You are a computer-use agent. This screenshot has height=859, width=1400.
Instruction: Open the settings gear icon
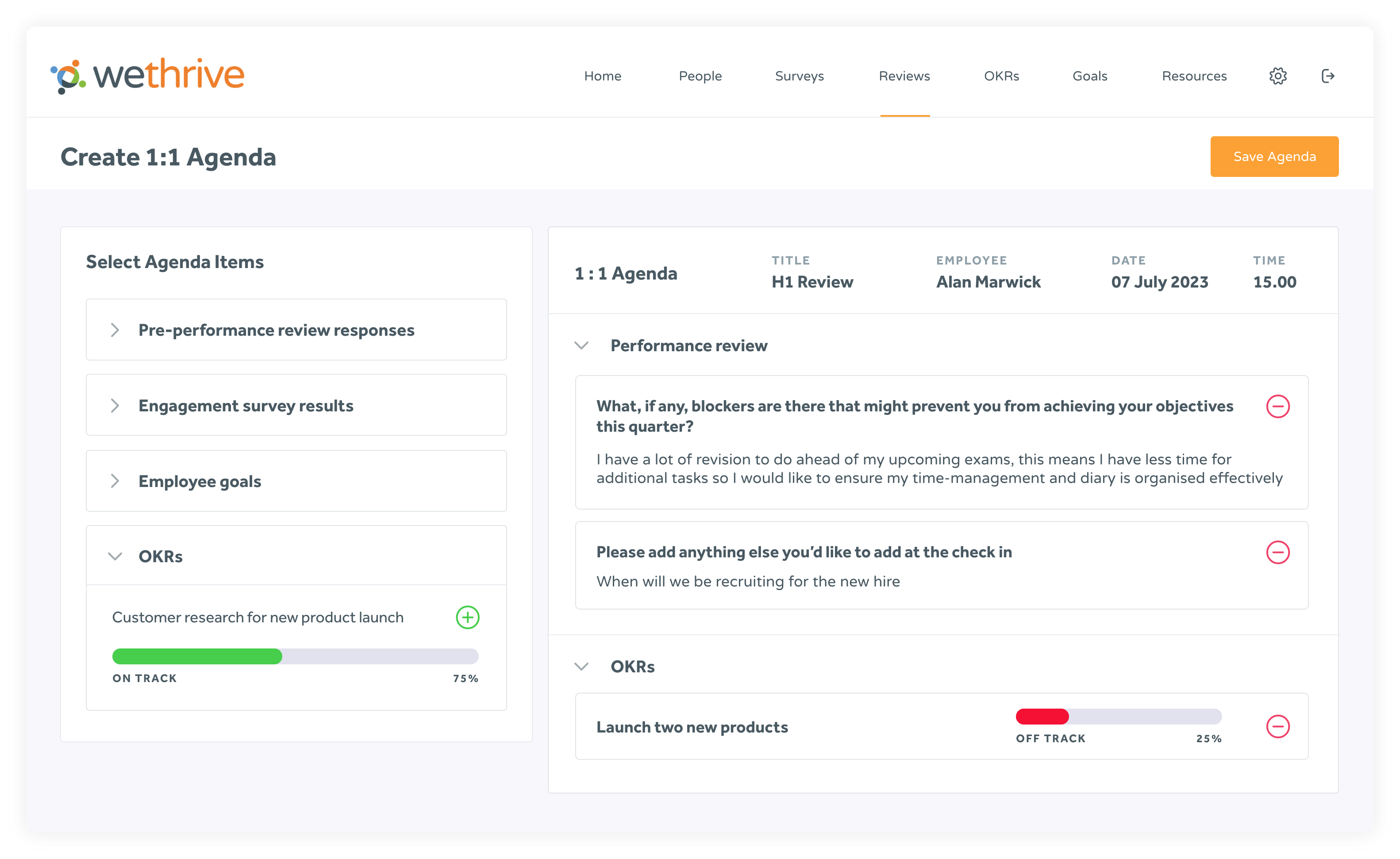1278,76
